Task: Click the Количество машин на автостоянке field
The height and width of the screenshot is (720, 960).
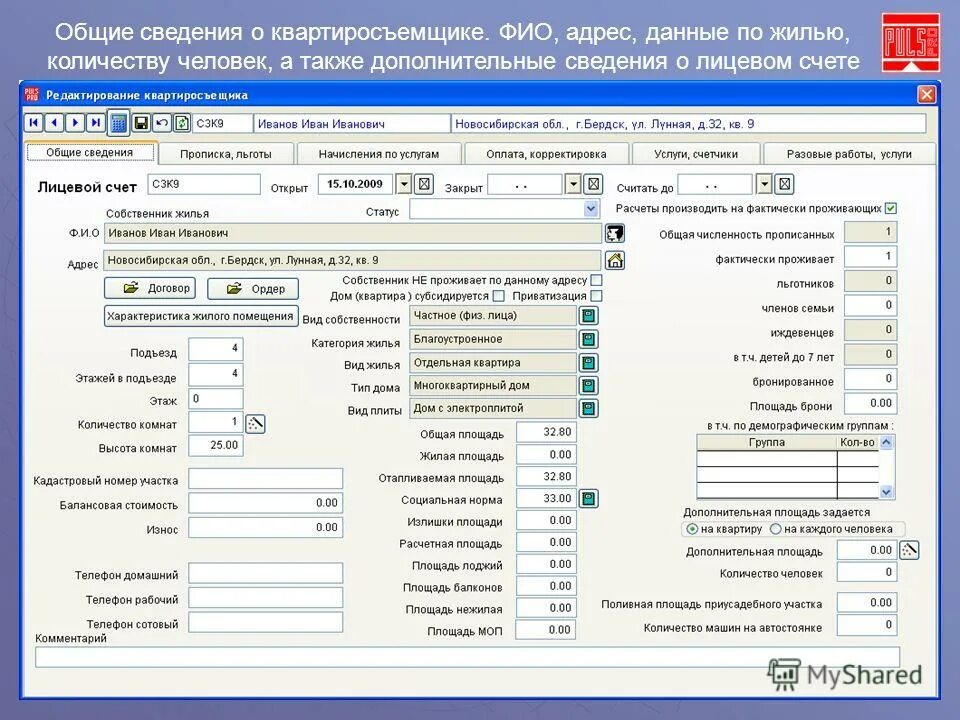Action: 867,625
